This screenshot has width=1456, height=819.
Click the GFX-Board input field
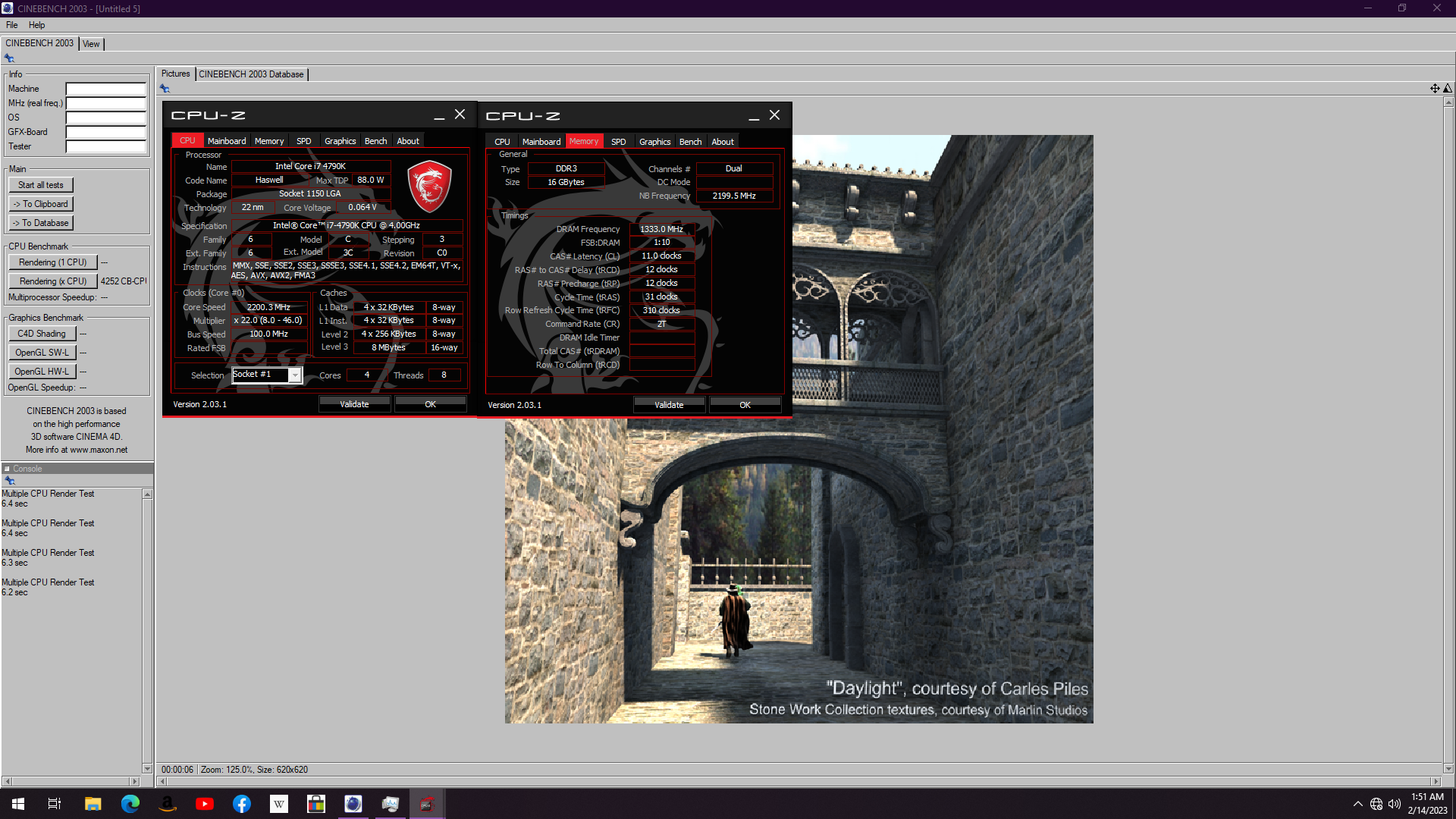click(x=105, y=132)
